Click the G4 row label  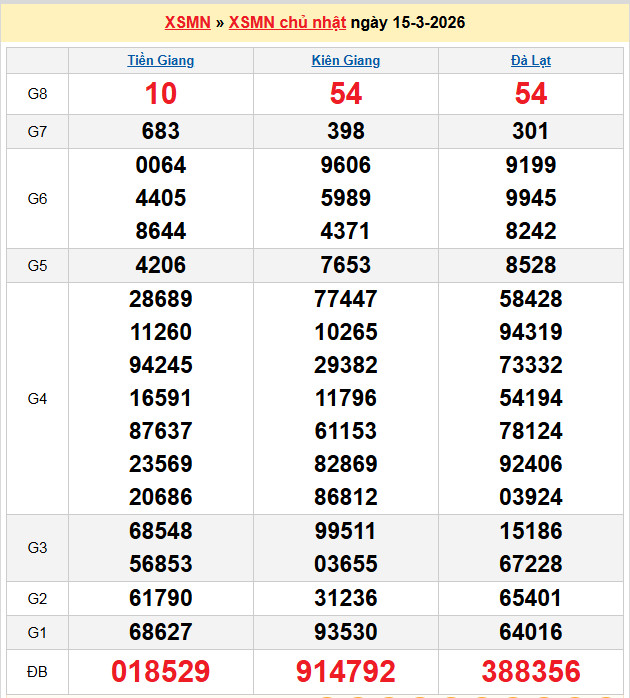click(x=37, y=399)
